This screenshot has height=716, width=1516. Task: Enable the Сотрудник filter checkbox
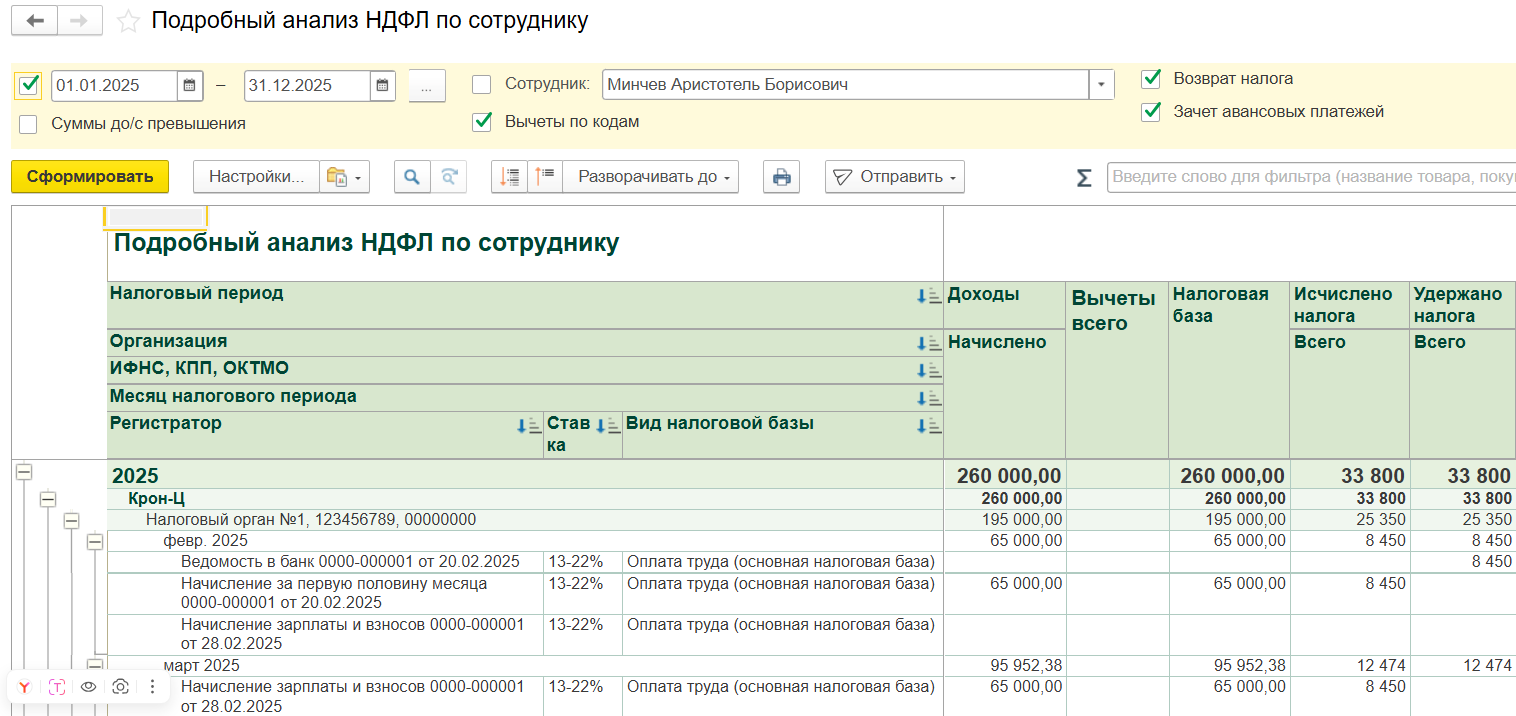482,85
